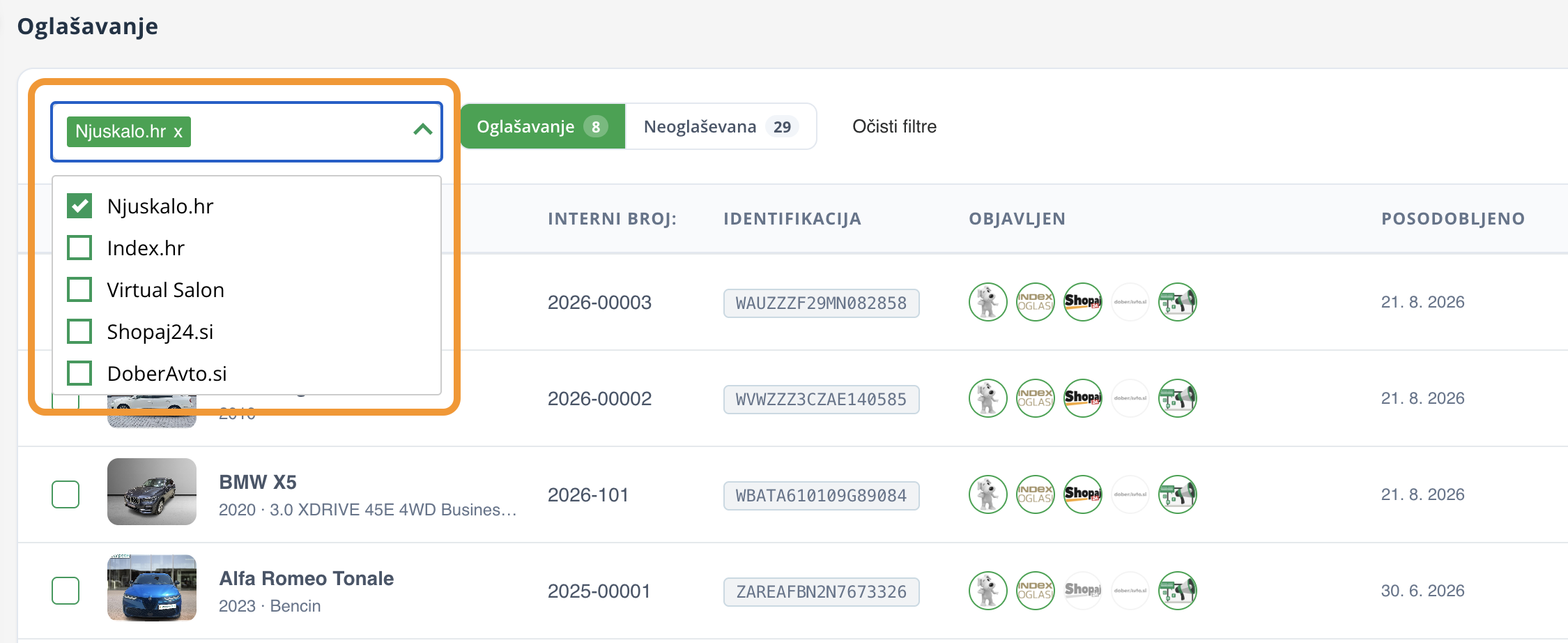1568x643 pixels.
Task: Click the DoberAvto icon for Alfa Romeo Tonale
Action: [1130, 591]
